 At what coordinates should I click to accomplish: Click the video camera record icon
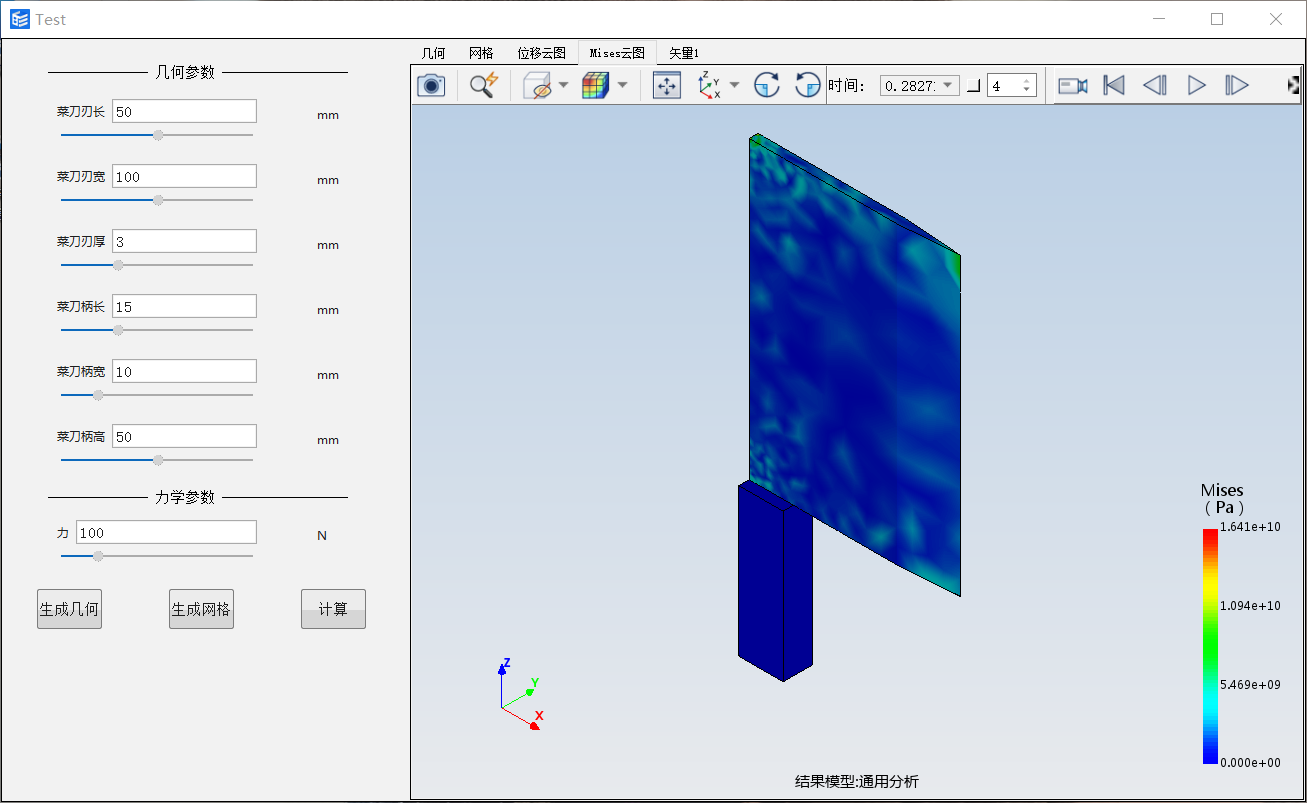coord(1073,85)
